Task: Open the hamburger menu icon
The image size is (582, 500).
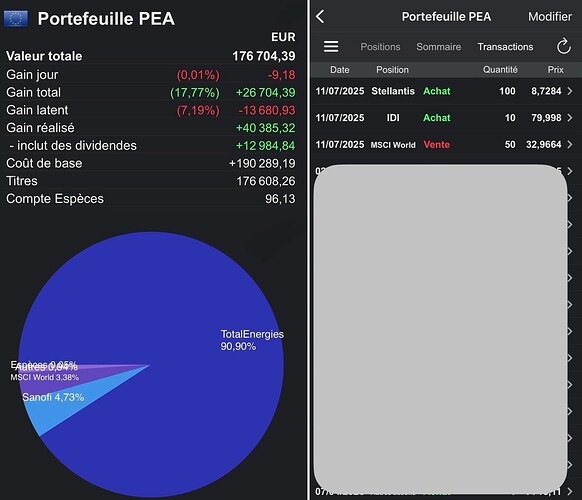Action: tap(331, 47)
